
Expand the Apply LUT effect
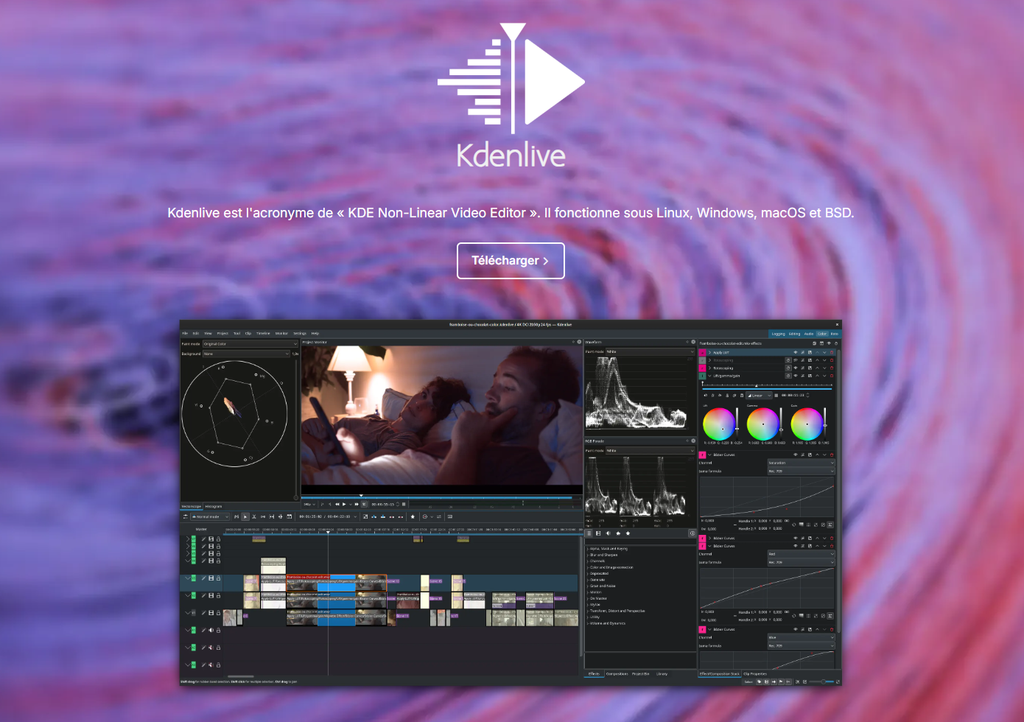[x=710, y=353]
